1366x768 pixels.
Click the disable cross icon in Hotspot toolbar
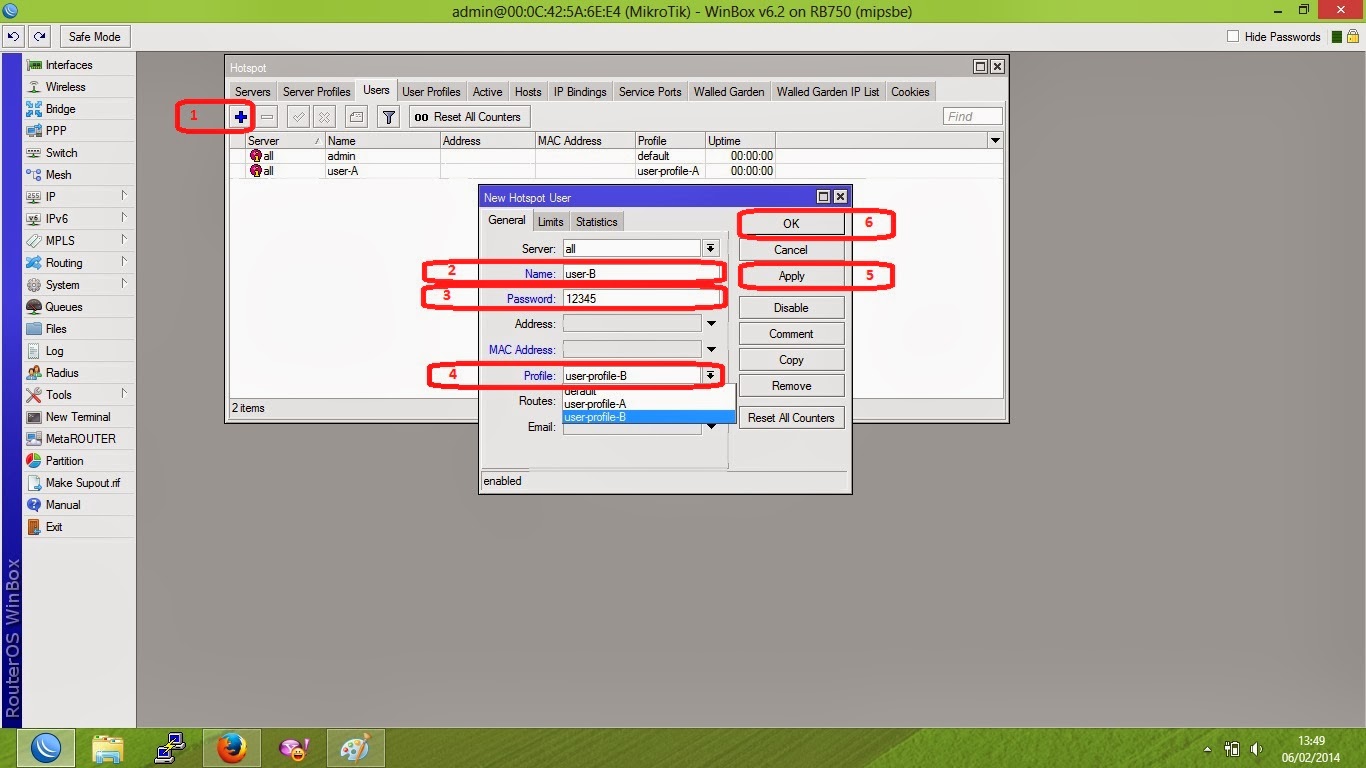point(324,117)
